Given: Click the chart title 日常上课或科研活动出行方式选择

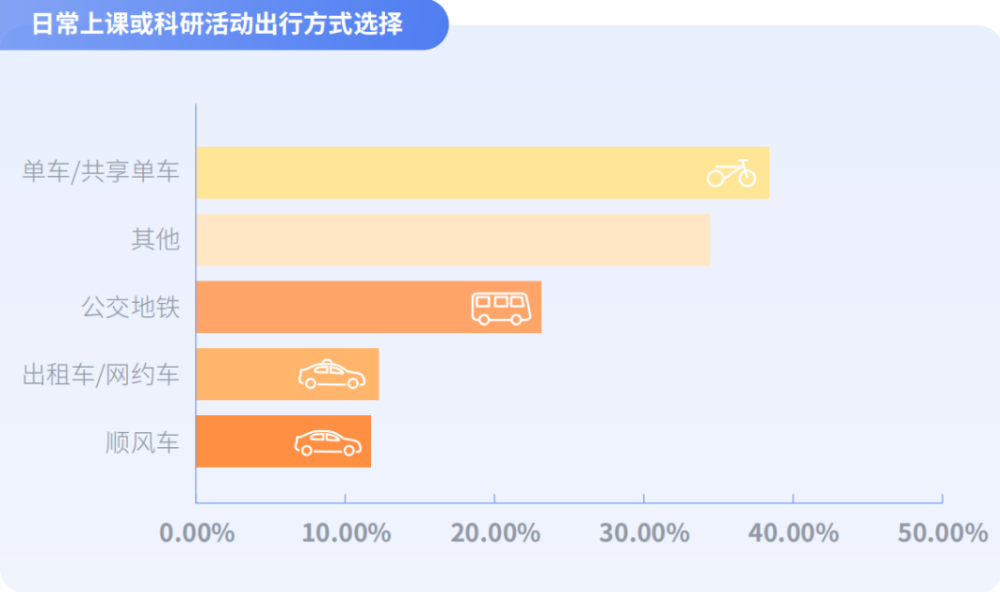Looking at the screenshot, I should pos(217,24).
